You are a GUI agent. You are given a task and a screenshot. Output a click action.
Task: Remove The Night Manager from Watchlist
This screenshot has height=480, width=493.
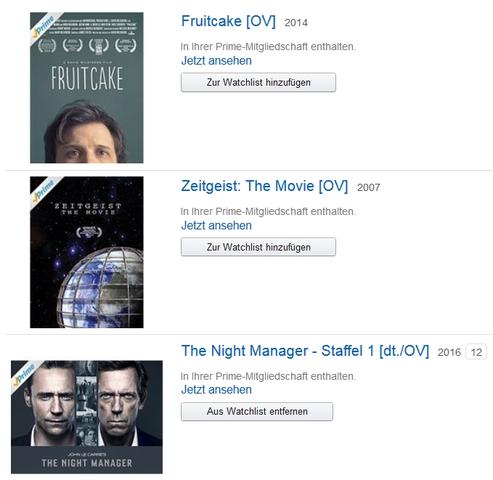pyautogui.click(x=257, y=411)
